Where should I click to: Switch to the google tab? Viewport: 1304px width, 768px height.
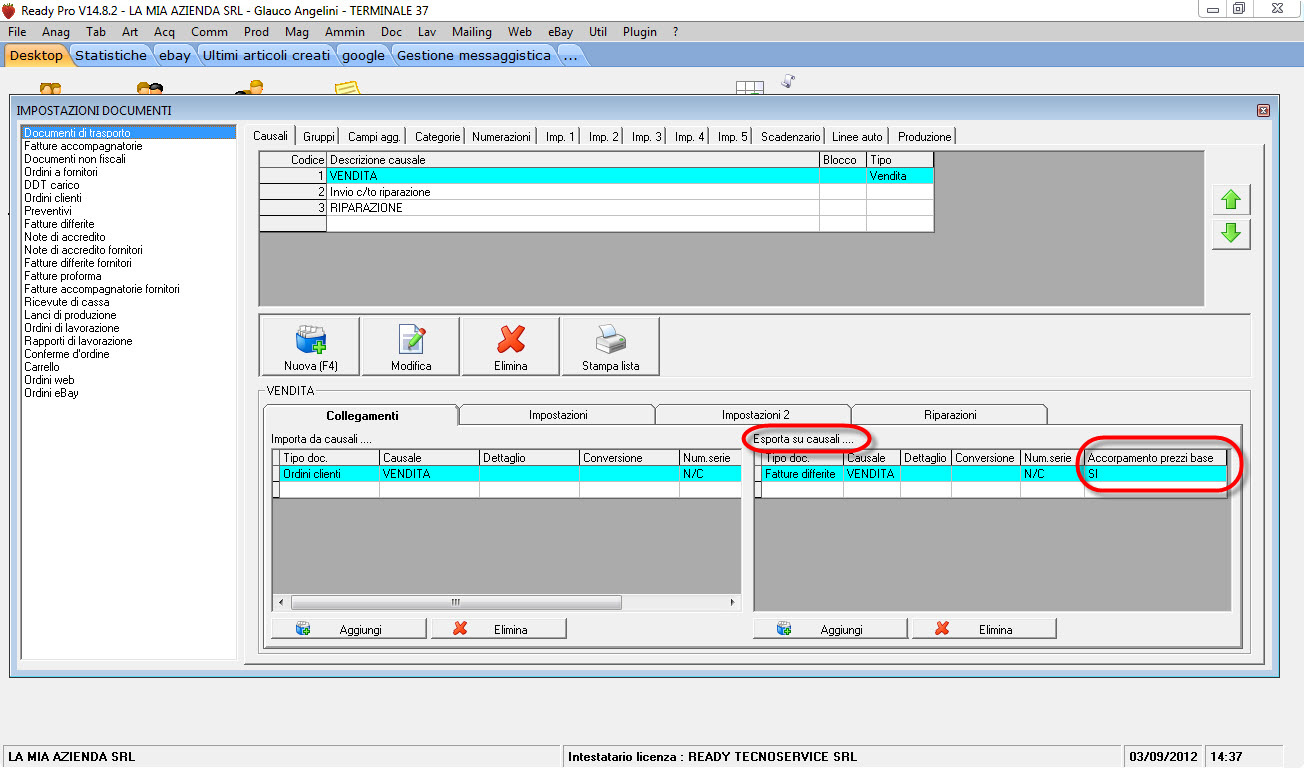[x=363, y=55]
